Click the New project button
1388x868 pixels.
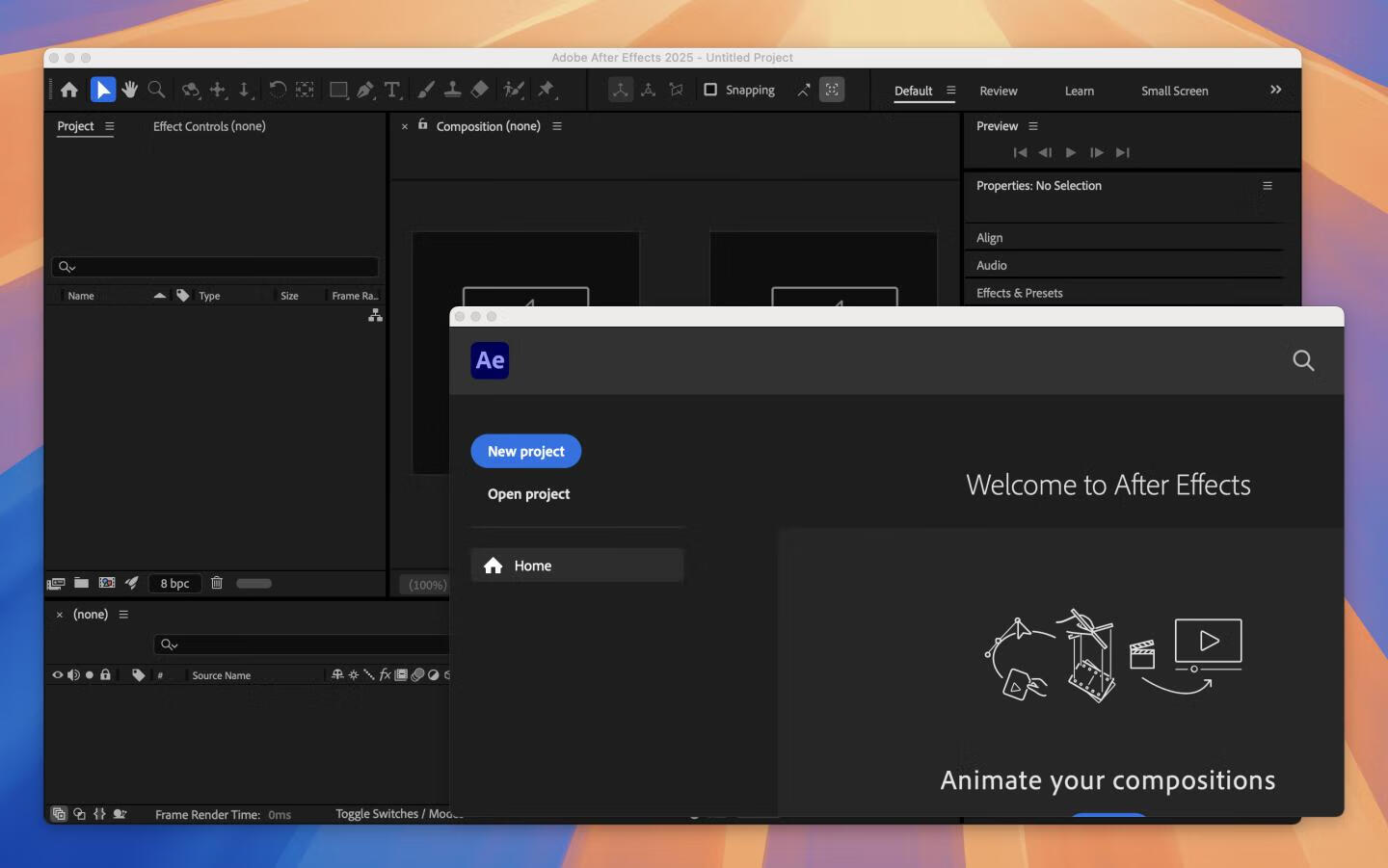(525, 451)
